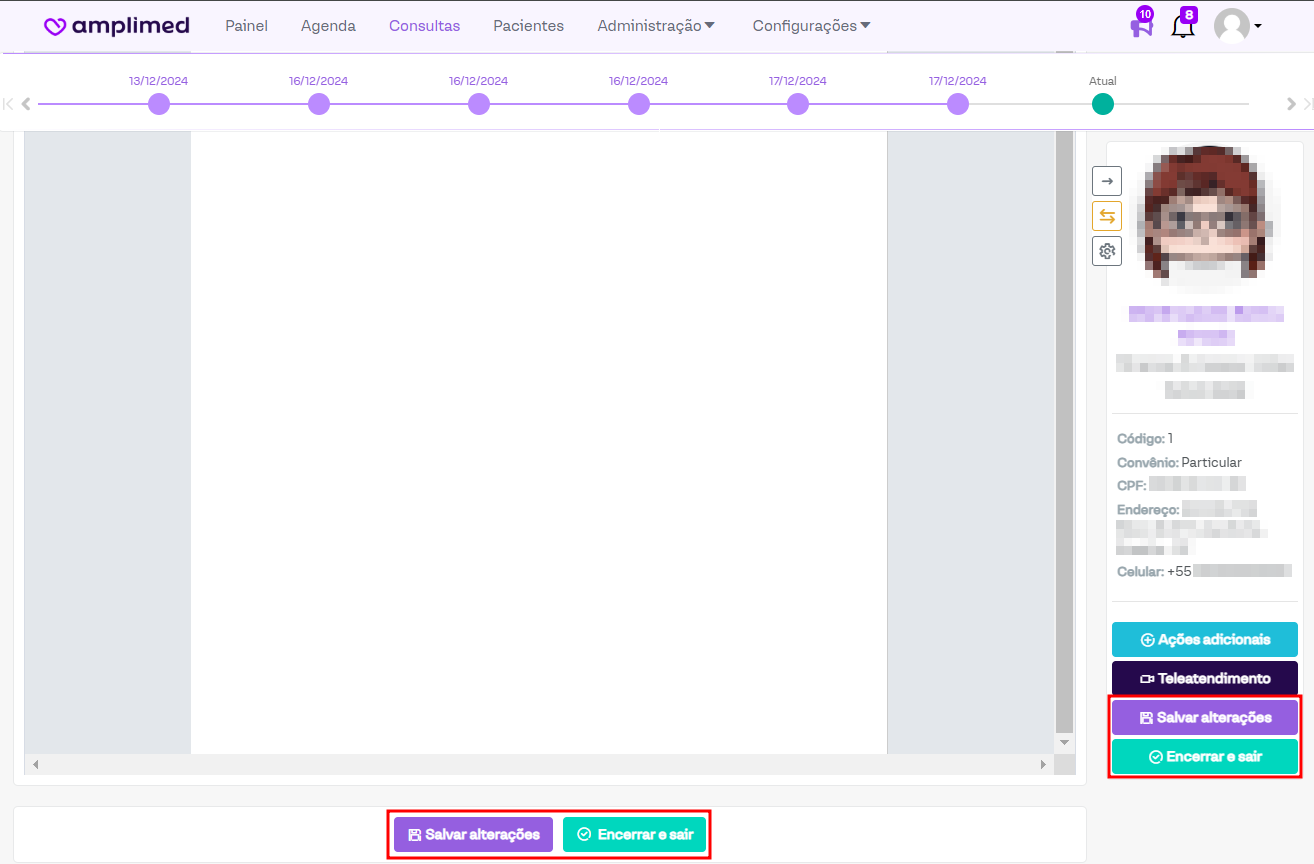The image size is (1314, 864).
Task: Open the megaphone announcements icon
Action: 1140,26
